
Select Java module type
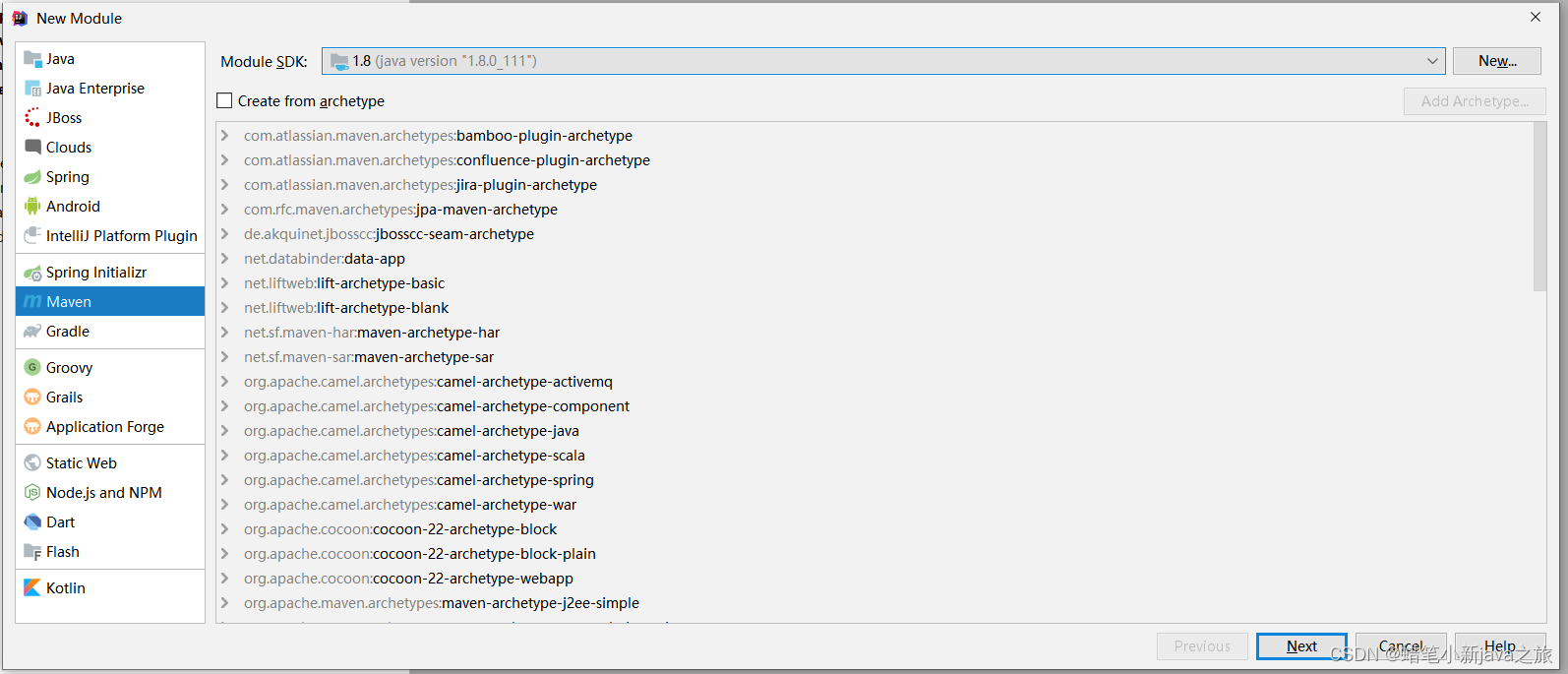point(110,59)
